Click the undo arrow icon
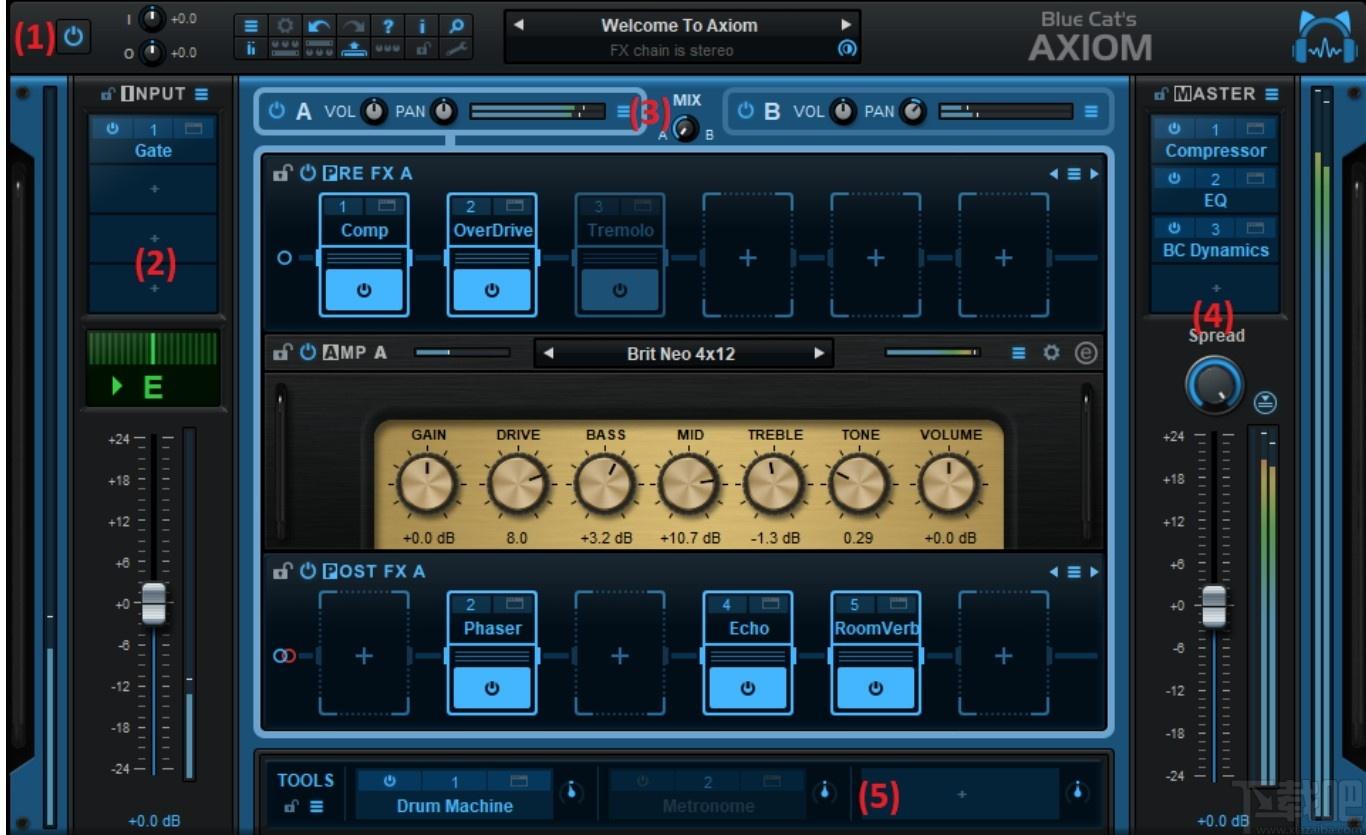Image resolution: width=1366 pixels, height=835 pixels. pos(320,26)
